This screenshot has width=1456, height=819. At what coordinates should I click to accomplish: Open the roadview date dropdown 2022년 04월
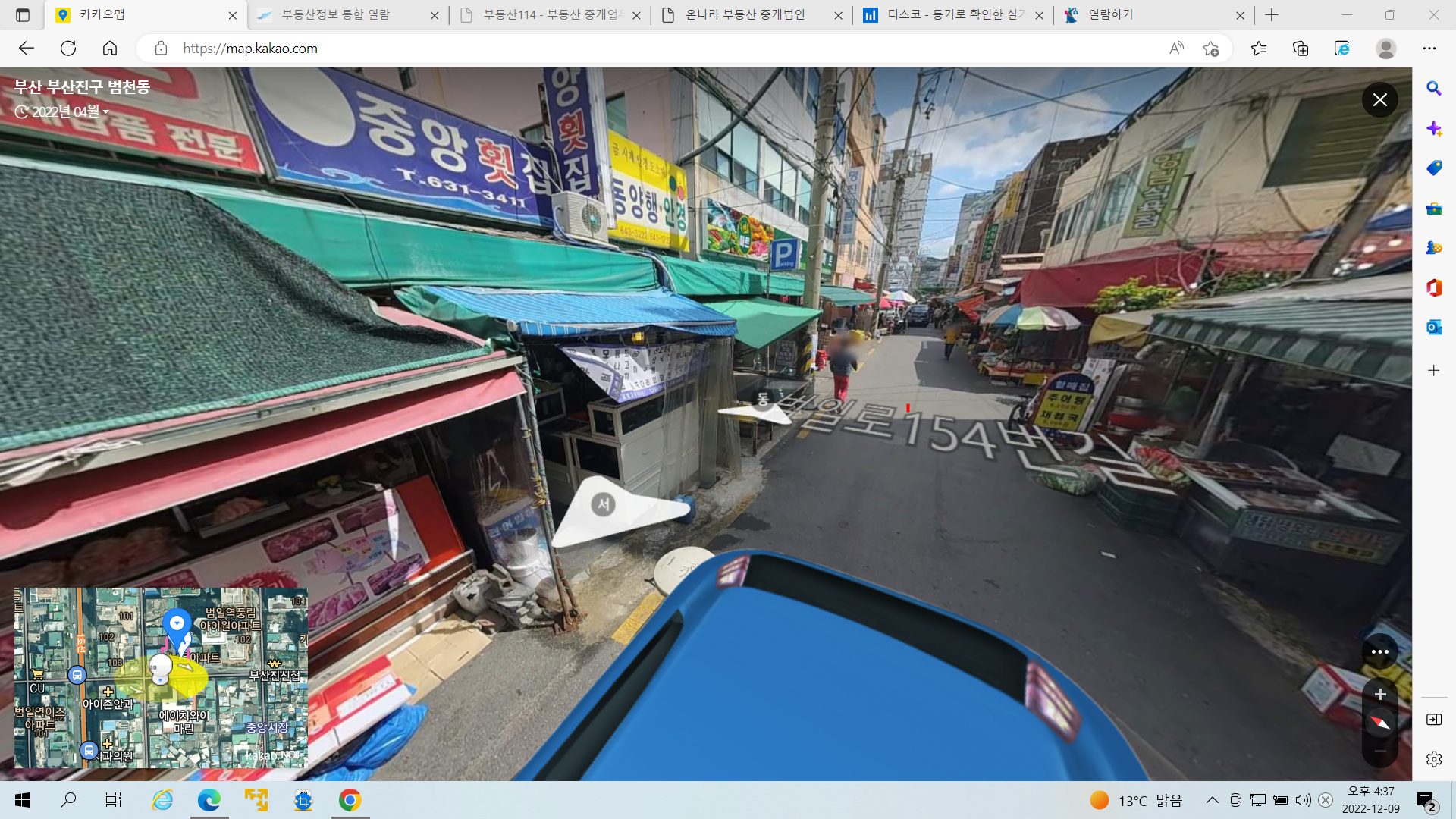tap(62, 111)
